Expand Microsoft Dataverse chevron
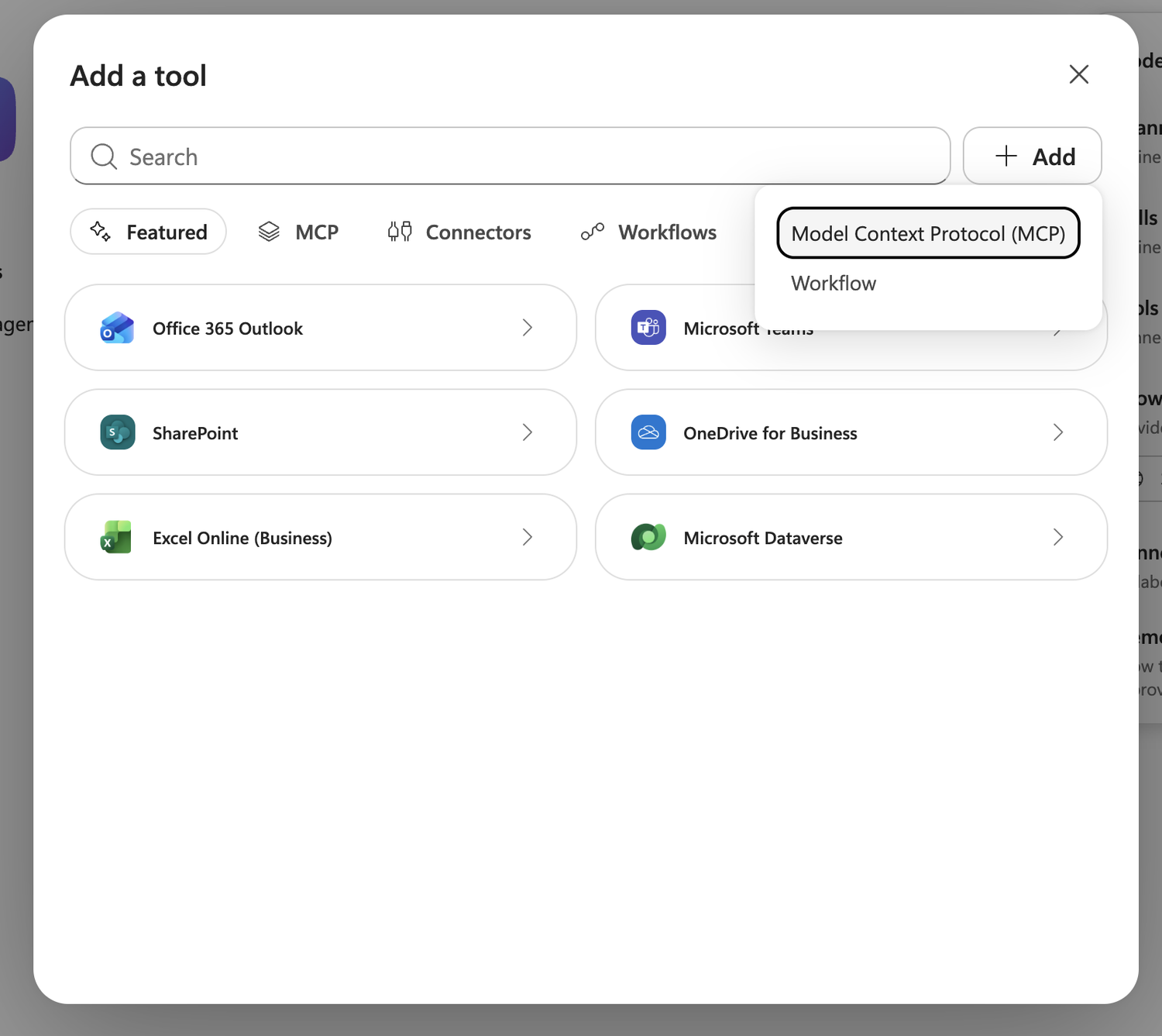The width and height of the screenshot is (1162, 1036). click(1058, 537)
